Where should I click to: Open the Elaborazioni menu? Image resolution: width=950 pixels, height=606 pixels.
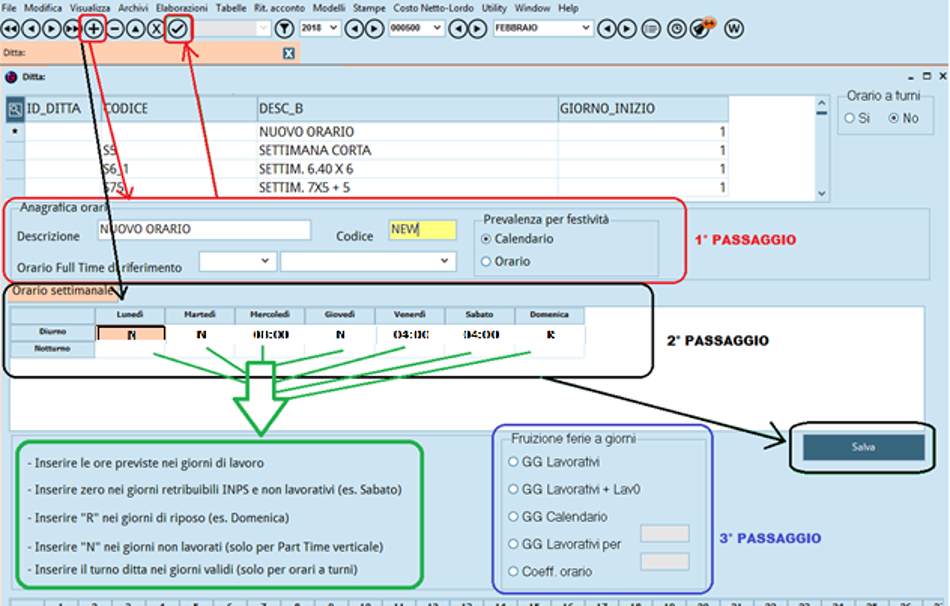(x=182, y=8)
